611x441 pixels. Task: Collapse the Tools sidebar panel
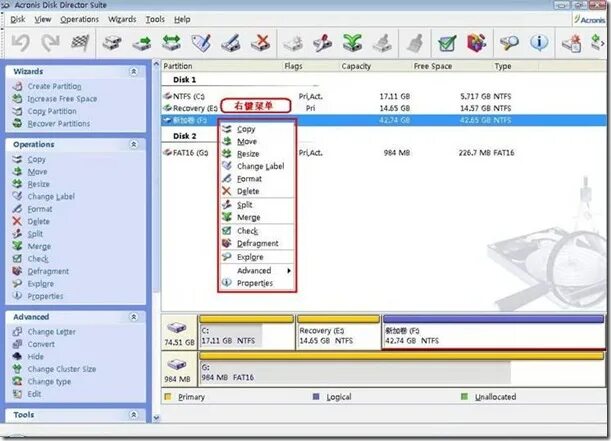tap(133, 415)
